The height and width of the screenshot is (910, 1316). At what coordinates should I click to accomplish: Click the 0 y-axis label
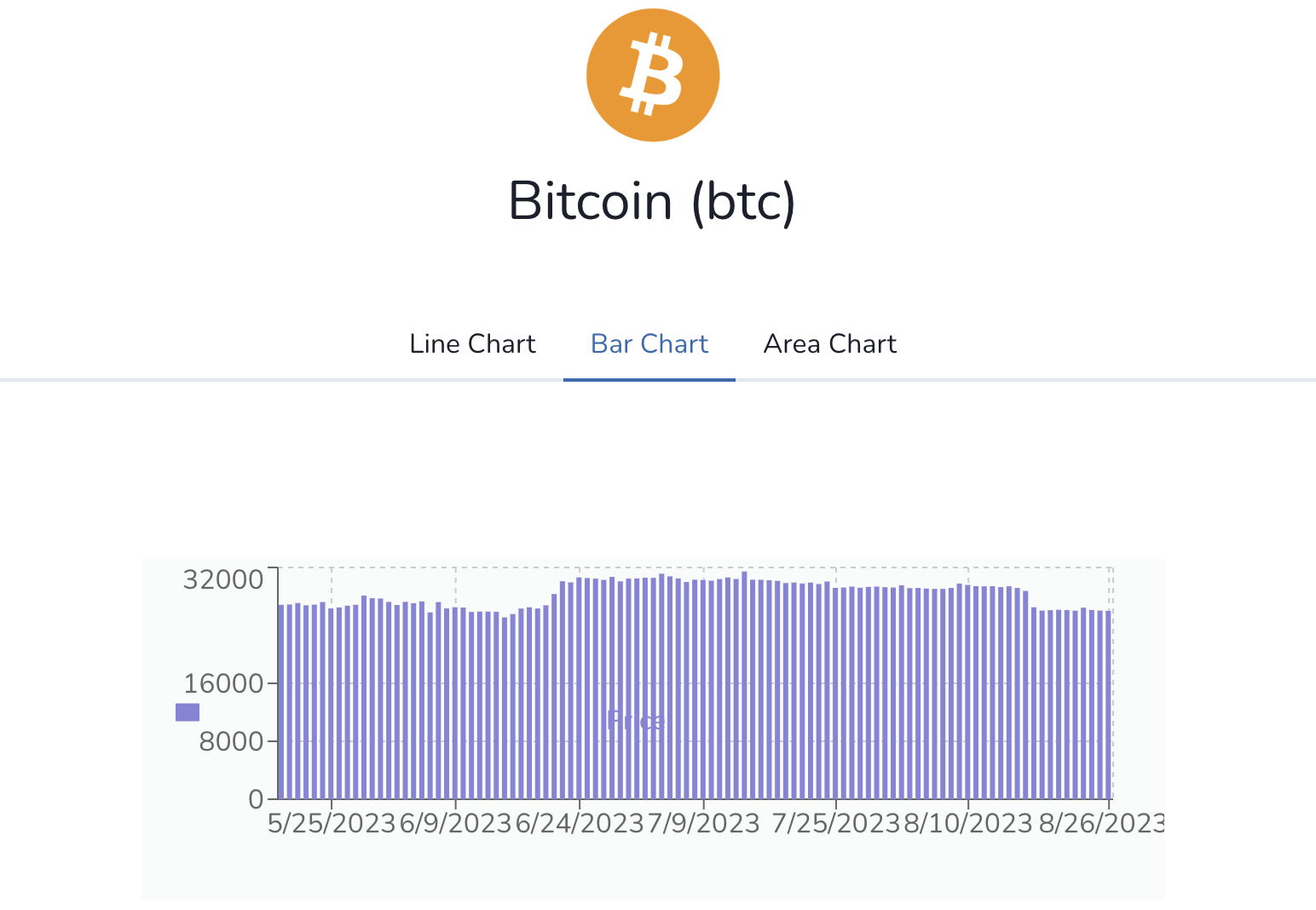[x=256, y=799]
